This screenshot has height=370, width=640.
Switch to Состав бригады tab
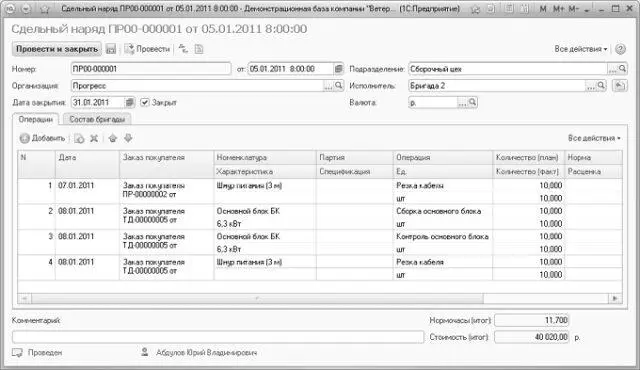pyautogui.click(x=97, y=120)
